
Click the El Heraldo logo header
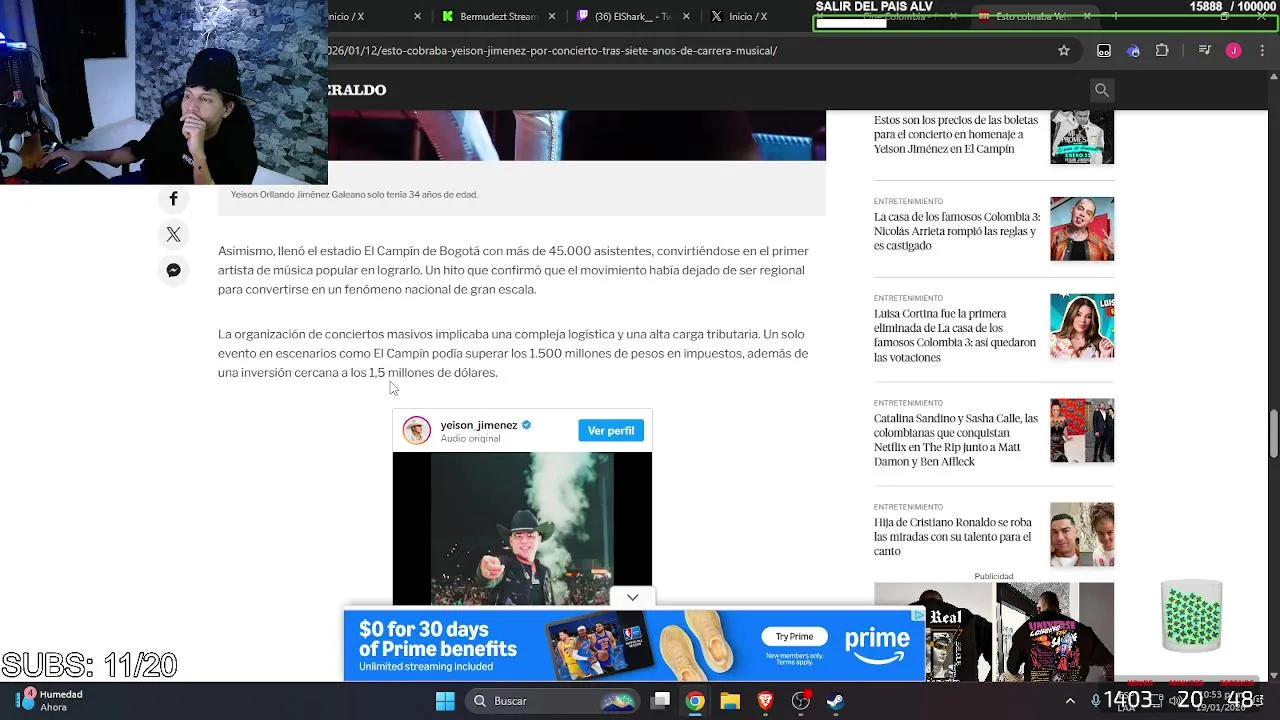click(x=357, y=90)
